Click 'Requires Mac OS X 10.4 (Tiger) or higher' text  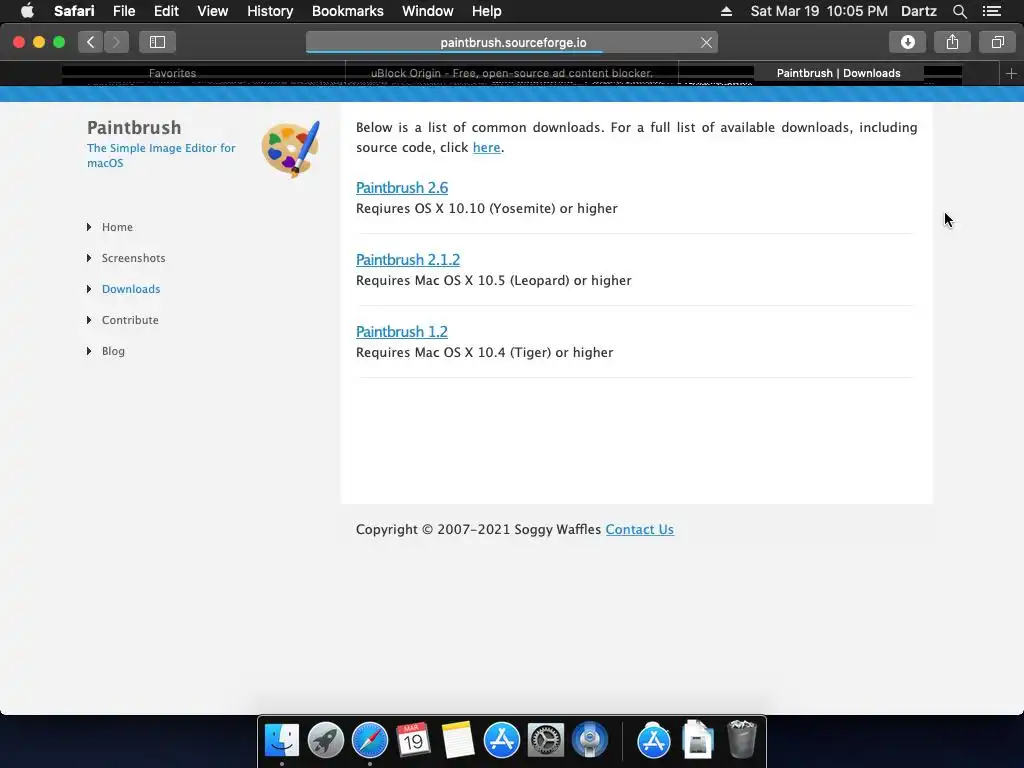485,352
